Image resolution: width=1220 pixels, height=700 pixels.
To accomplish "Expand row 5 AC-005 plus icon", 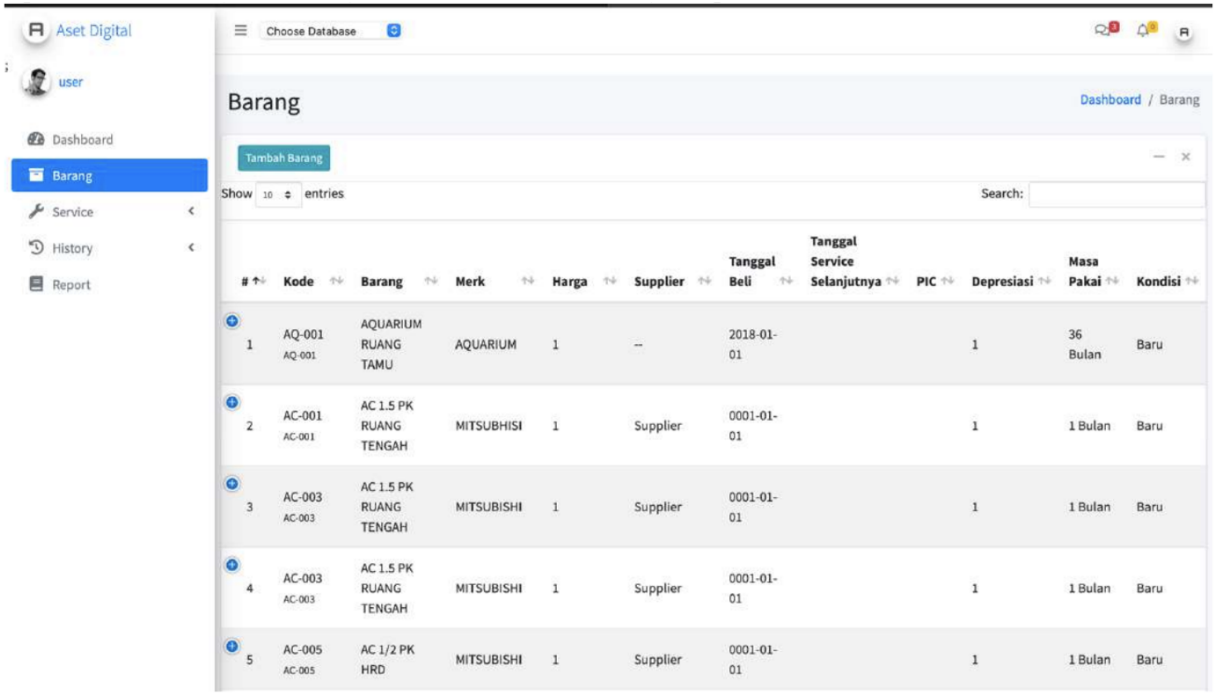I will pos(232,646).
